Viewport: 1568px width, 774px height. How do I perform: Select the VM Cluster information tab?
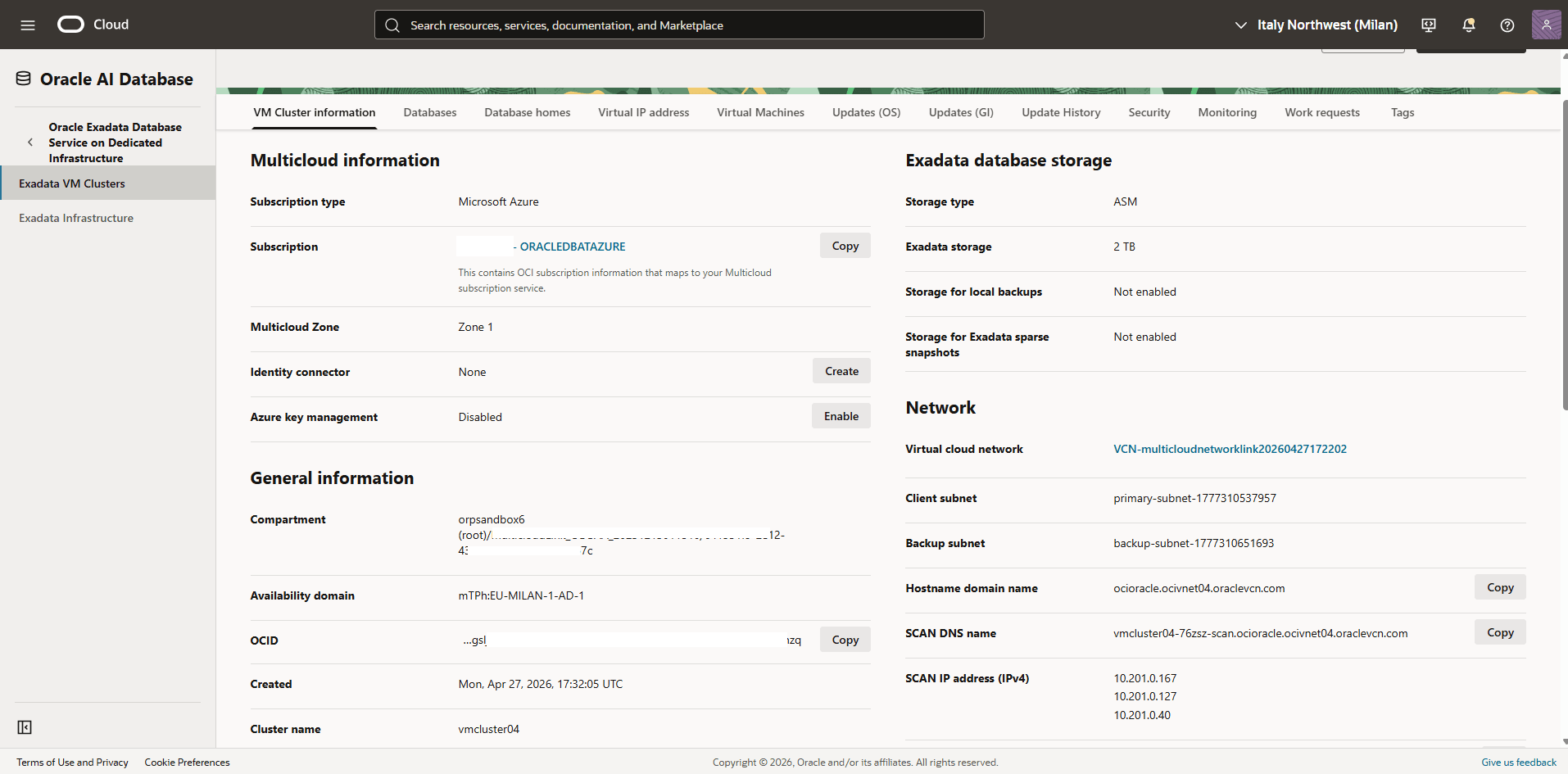pos(315,112)
